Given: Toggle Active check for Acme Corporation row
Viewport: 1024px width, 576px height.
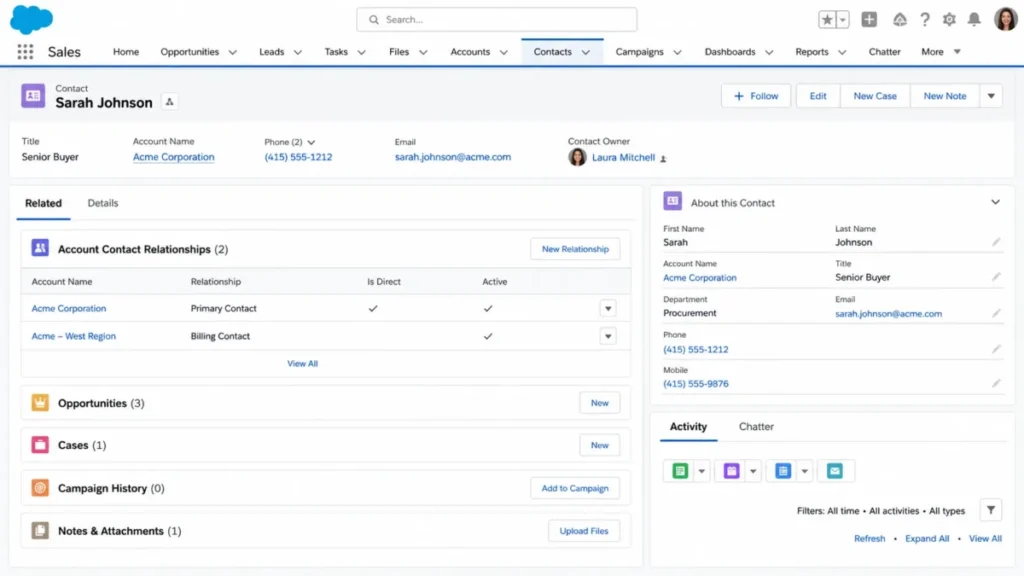Looking at the screenshot, I should 488,308.
